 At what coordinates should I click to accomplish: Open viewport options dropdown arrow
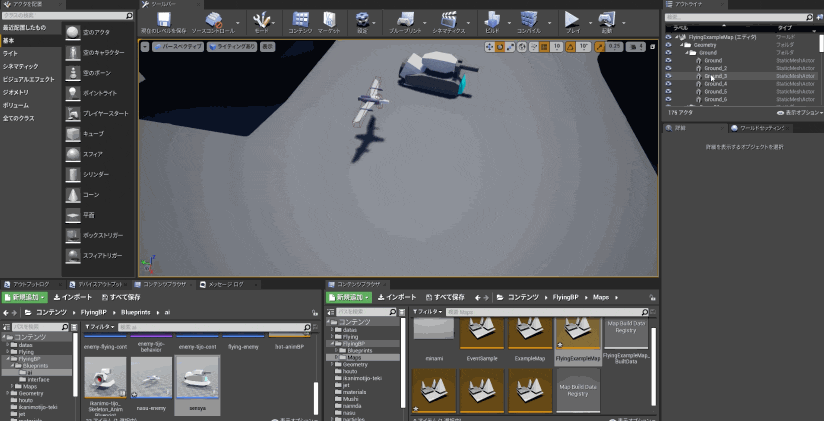[x=145, y=47]
